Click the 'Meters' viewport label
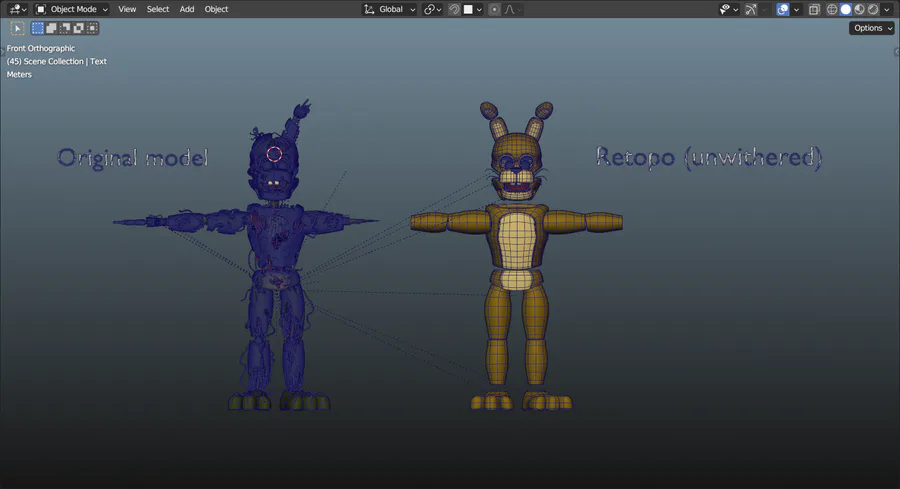Image resolution: width=900 pixels, height=489 pixels. coord(19,75)
